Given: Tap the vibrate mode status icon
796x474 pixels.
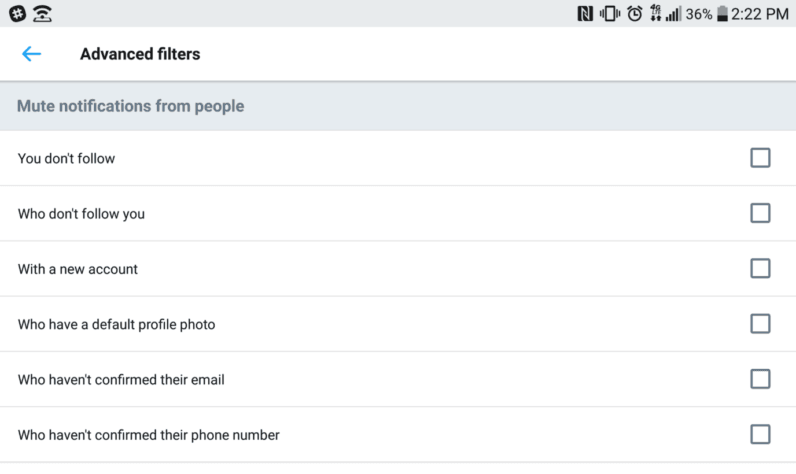Looking at the screenshot, I should pos(610,14).
